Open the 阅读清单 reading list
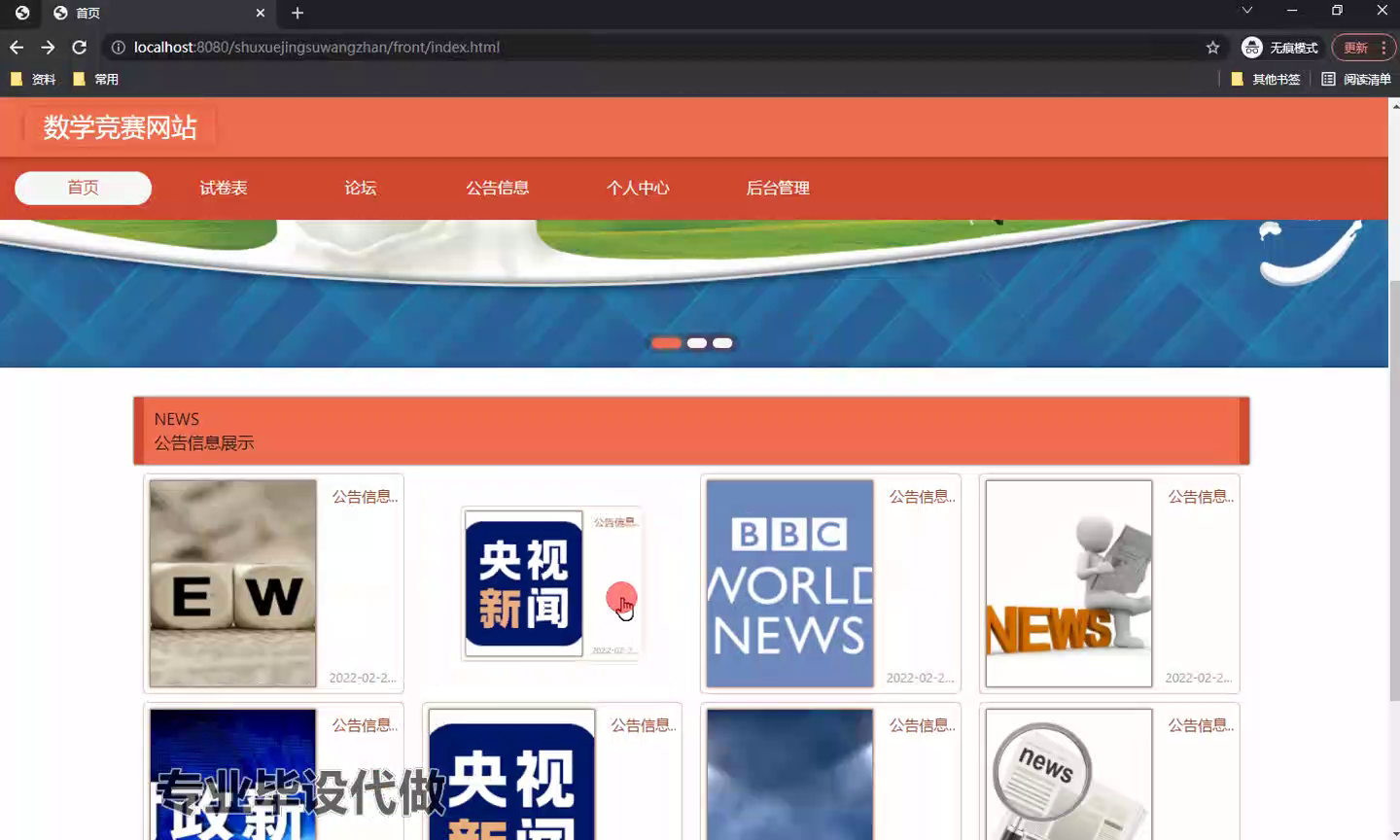The width and height of the screenshot is (1400, 840). point(1356,79)
